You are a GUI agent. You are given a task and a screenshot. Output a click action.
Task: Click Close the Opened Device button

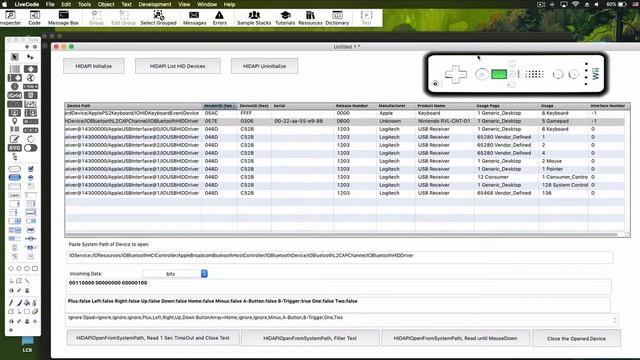click(576, 338)
